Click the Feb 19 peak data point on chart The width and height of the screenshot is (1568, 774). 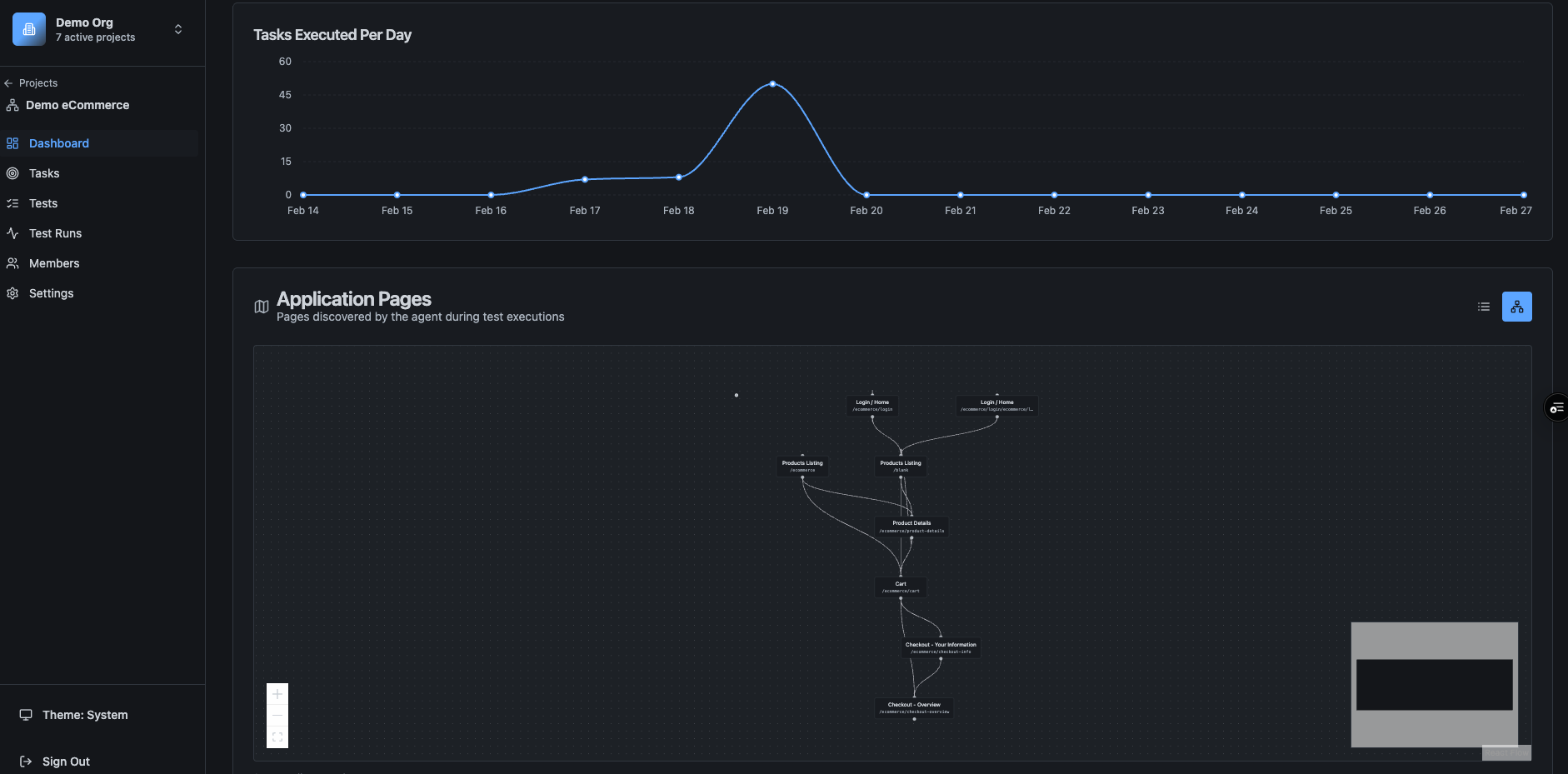pyautogui.click(x=773, y=83)
